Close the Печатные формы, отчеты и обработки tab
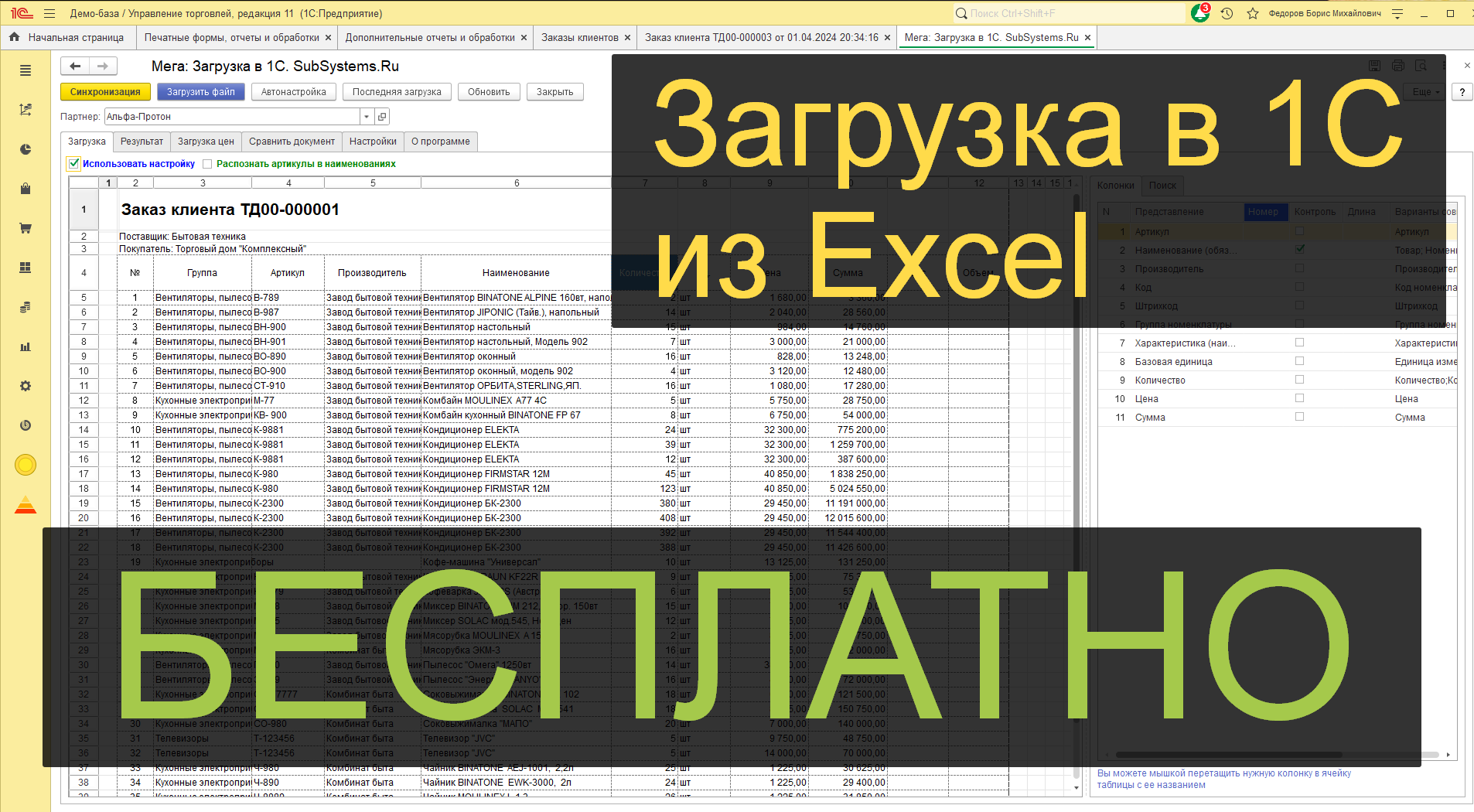 328,37
